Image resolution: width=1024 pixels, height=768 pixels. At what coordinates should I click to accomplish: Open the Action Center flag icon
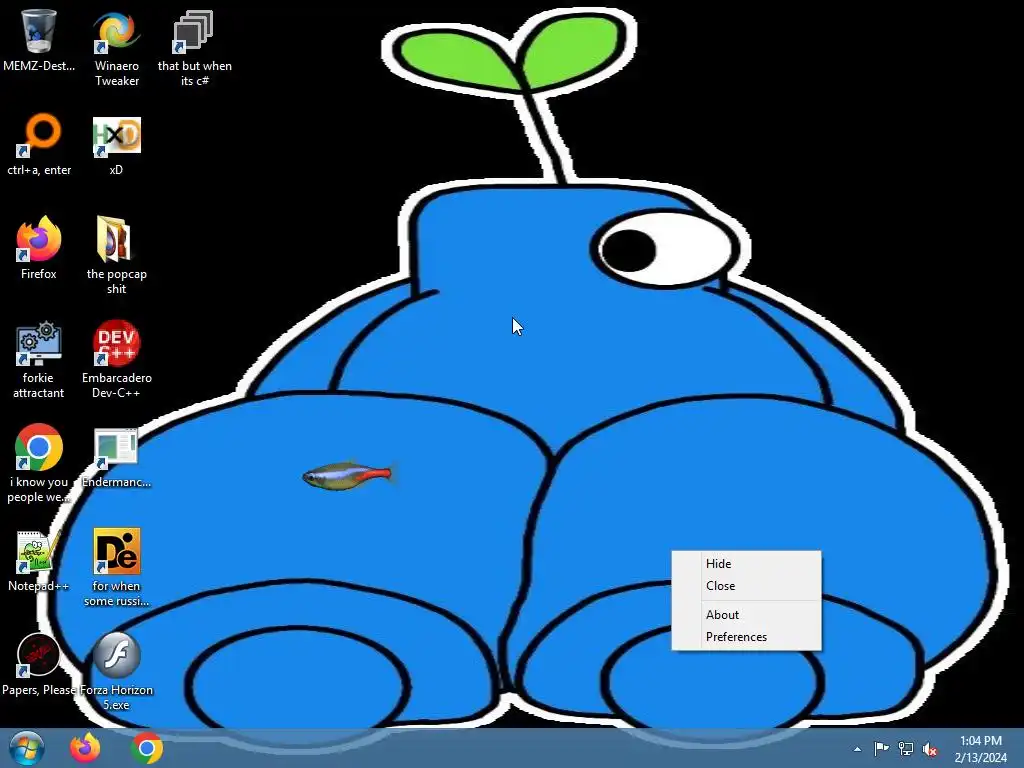[881, 749]
